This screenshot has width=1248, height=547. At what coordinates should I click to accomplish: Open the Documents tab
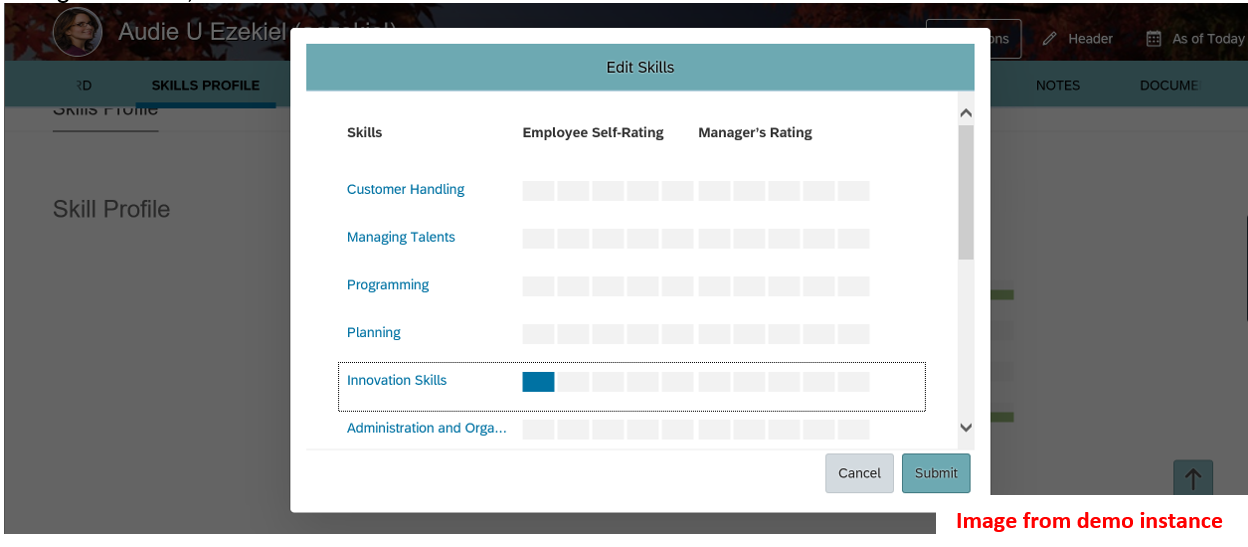tap(1170, 85)
